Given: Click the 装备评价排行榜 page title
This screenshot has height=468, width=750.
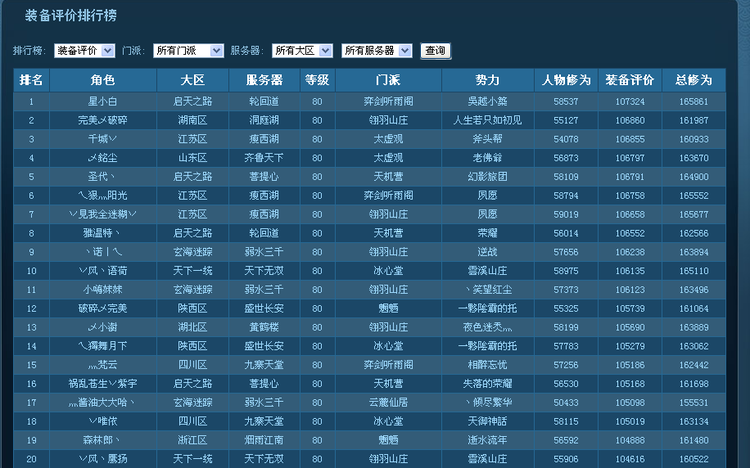Looking at the screenshot, I should pos(71,15).
